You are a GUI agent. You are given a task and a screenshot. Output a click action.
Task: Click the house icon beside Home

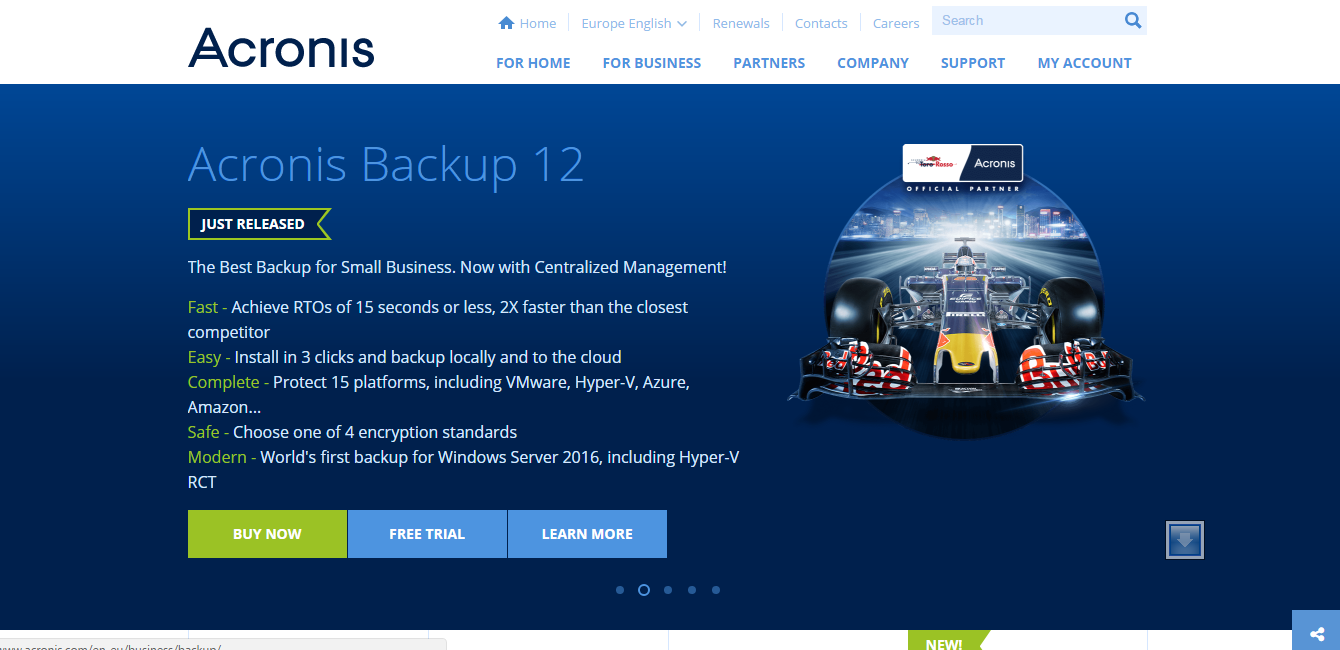tap(506, 23)
